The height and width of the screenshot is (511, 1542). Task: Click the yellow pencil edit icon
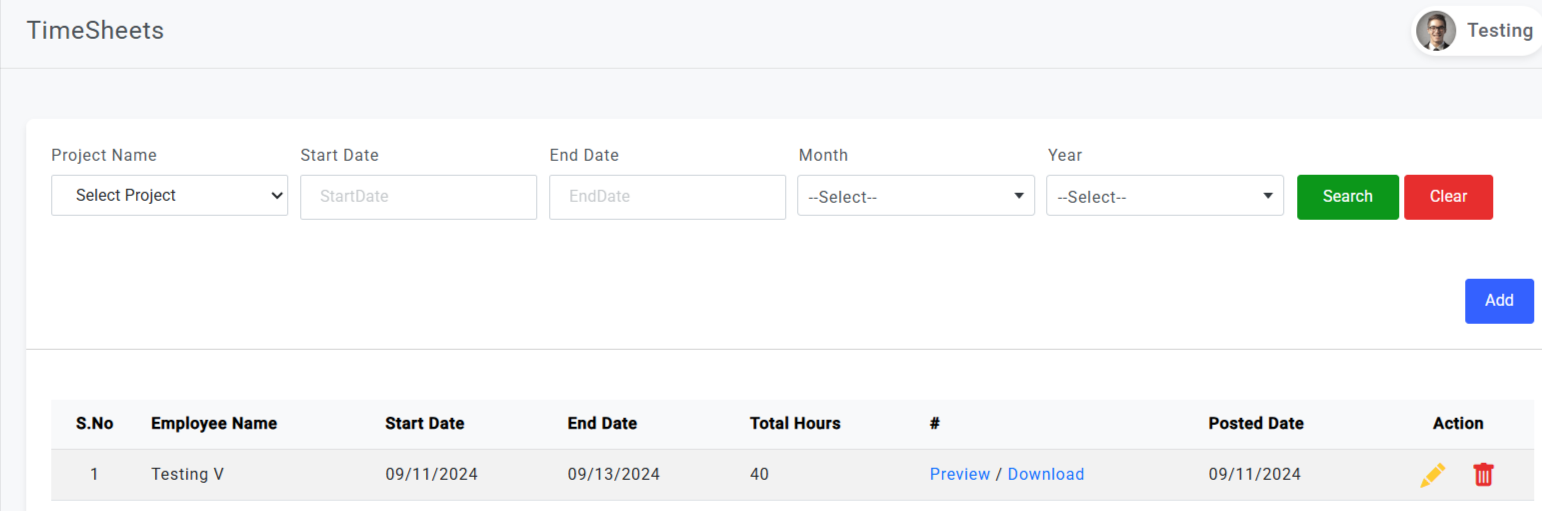(x=1432, y=475)
